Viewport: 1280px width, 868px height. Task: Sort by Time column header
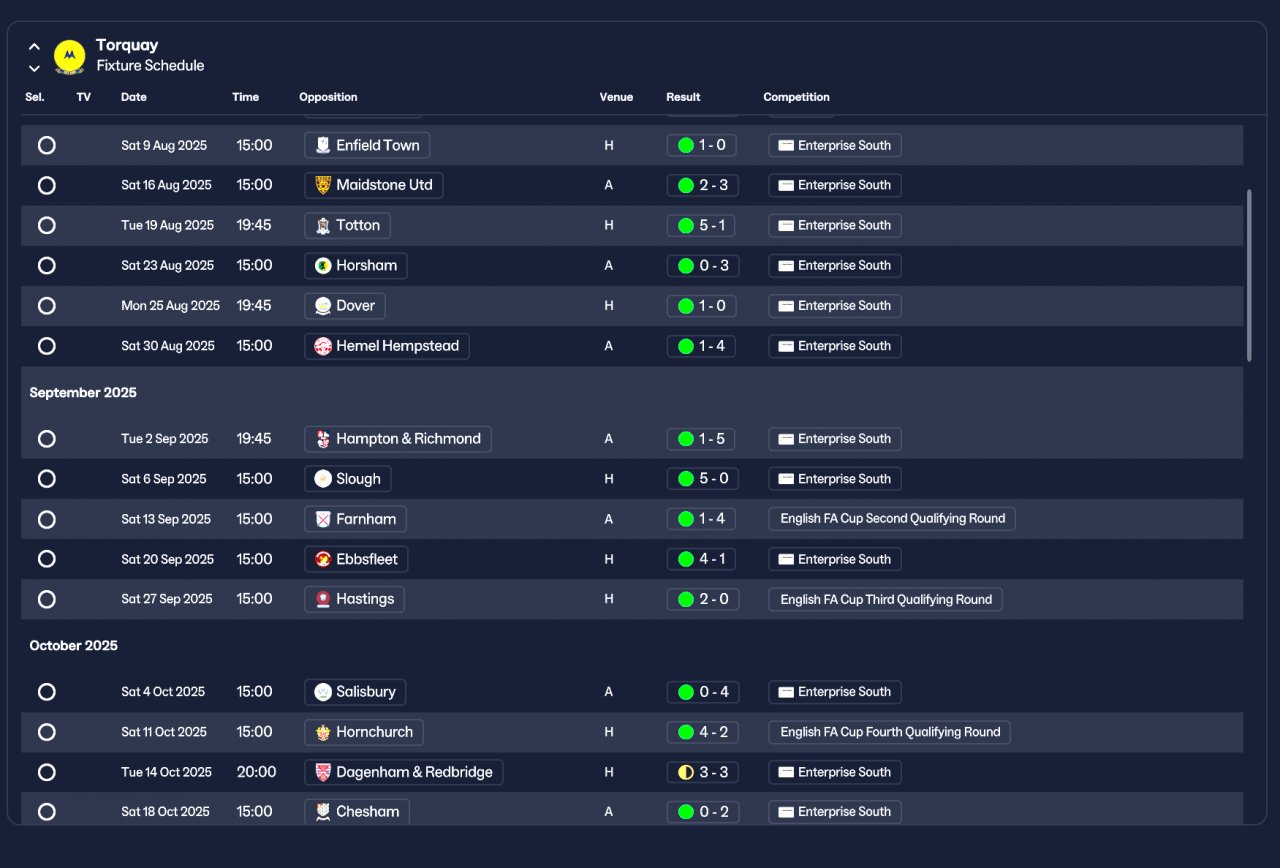(x=246, y=97)
